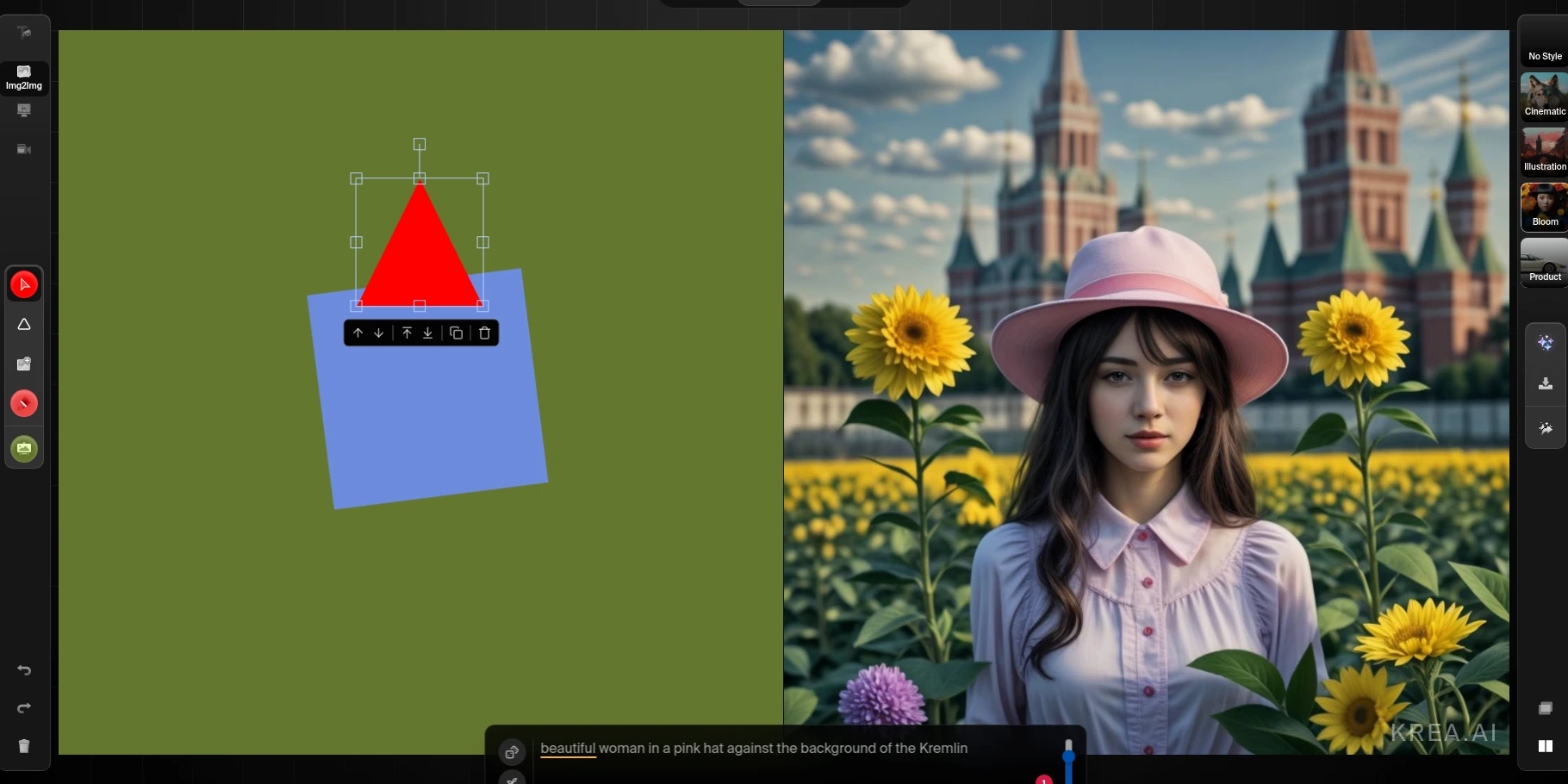Choose the triangle shape tool

click(24, 325)
